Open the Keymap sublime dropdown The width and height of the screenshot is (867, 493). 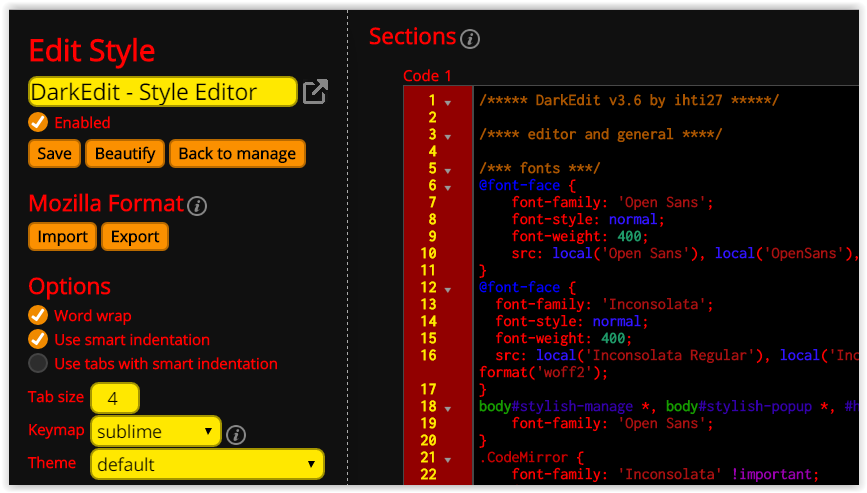point(156,431)
